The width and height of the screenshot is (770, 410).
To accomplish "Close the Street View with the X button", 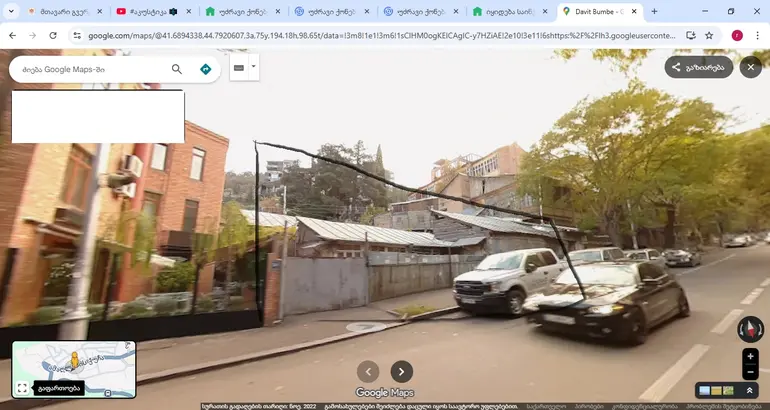I will click(x=750, y=67).
